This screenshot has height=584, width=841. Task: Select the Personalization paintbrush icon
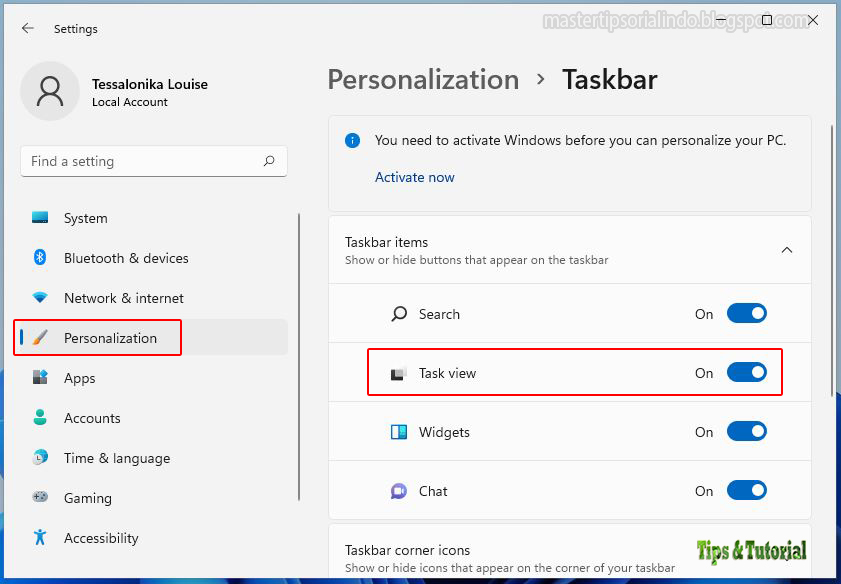click(x=40, y=337)
